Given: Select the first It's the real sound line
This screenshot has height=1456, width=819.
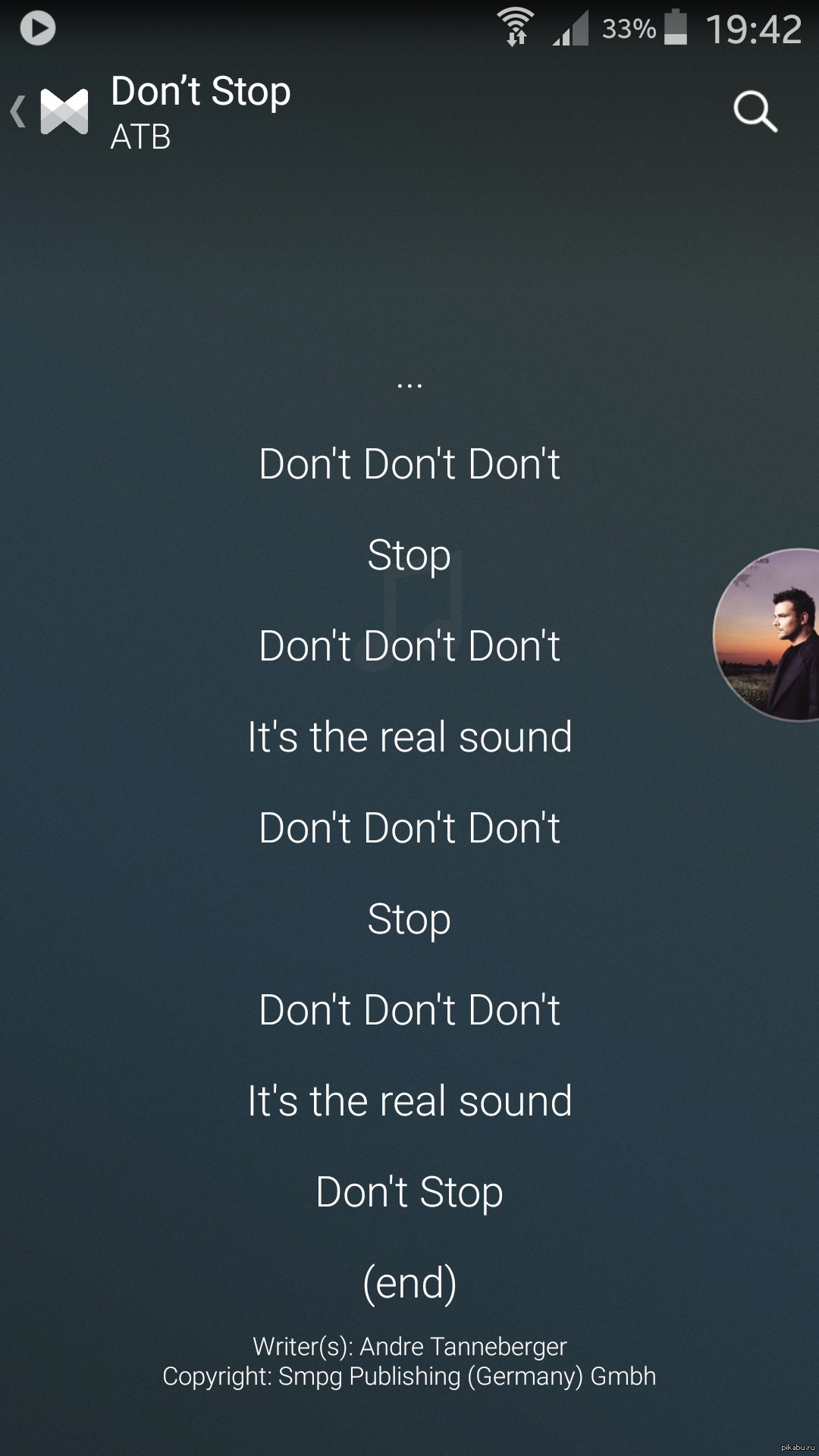Looking at the screenshot, I should coord(409,736).
